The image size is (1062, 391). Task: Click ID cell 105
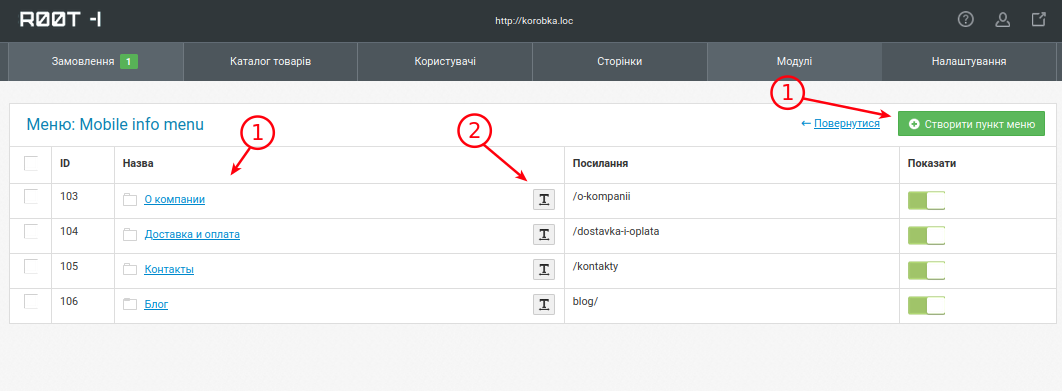[69, 266]
